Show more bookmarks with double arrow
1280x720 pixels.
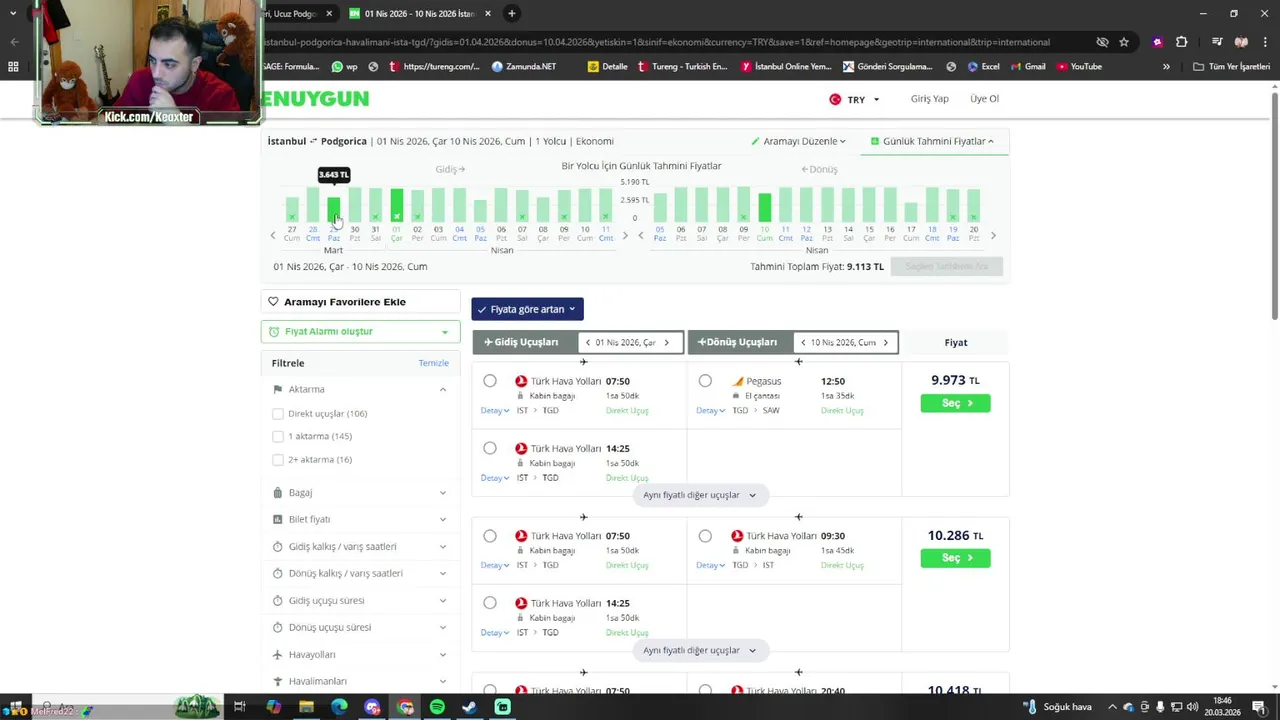[1166, 67]
